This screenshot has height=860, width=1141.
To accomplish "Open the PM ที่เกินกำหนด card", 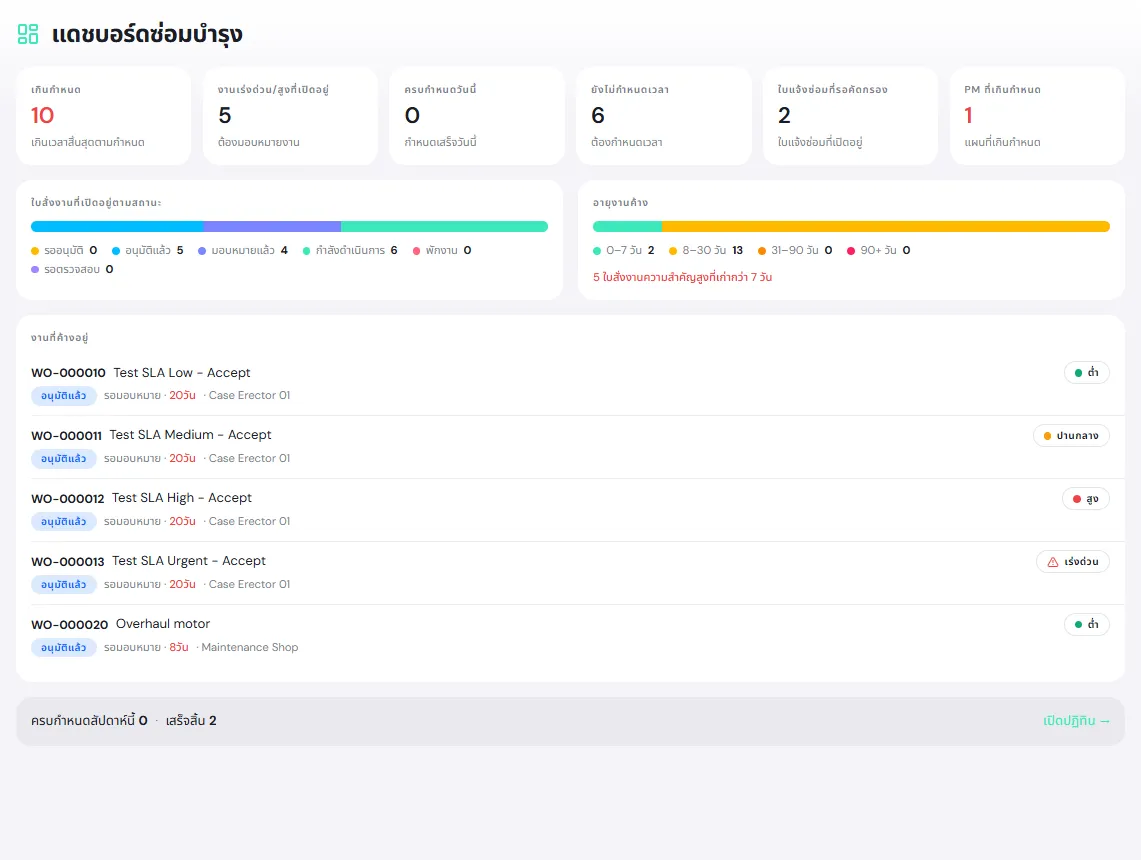I will pyautogui.click(x=1037, y=116).
